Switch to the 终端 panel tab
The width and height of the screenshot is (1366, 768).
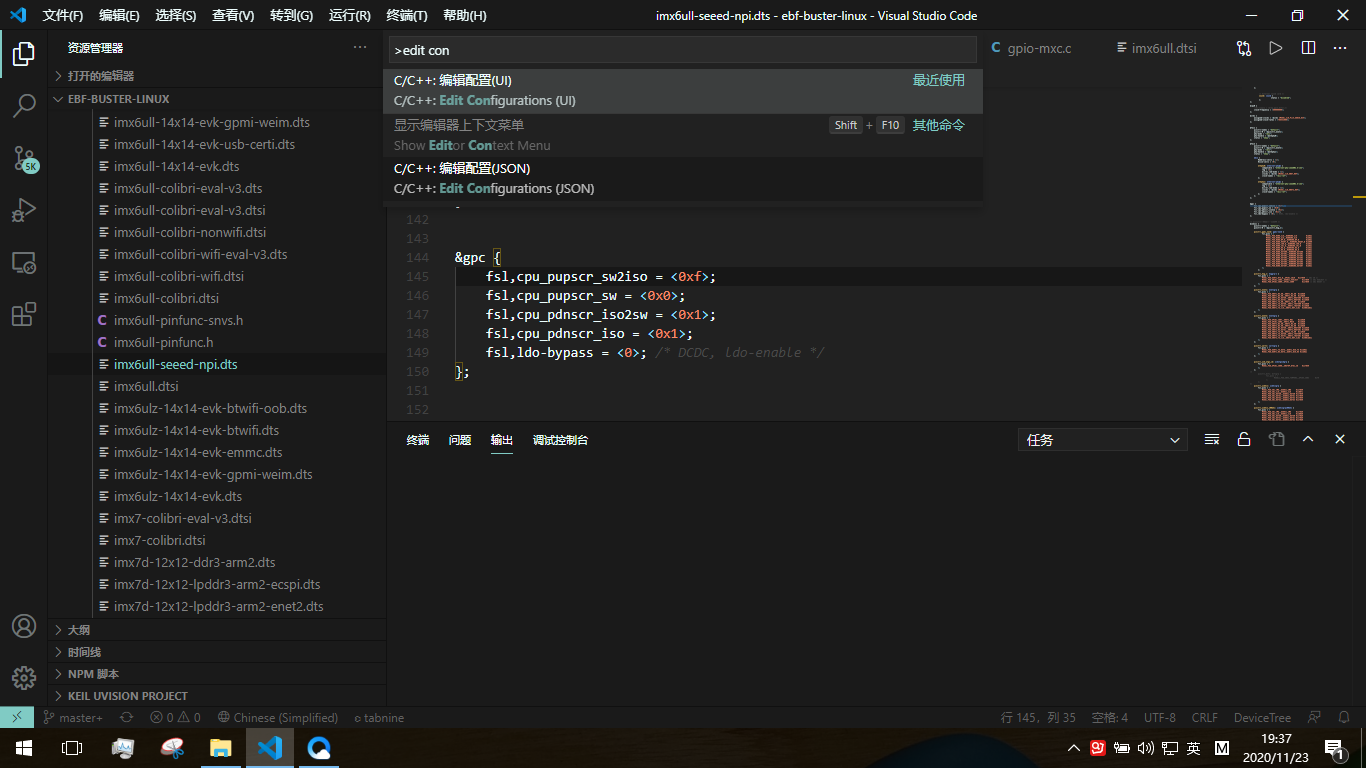coord(417,439)
